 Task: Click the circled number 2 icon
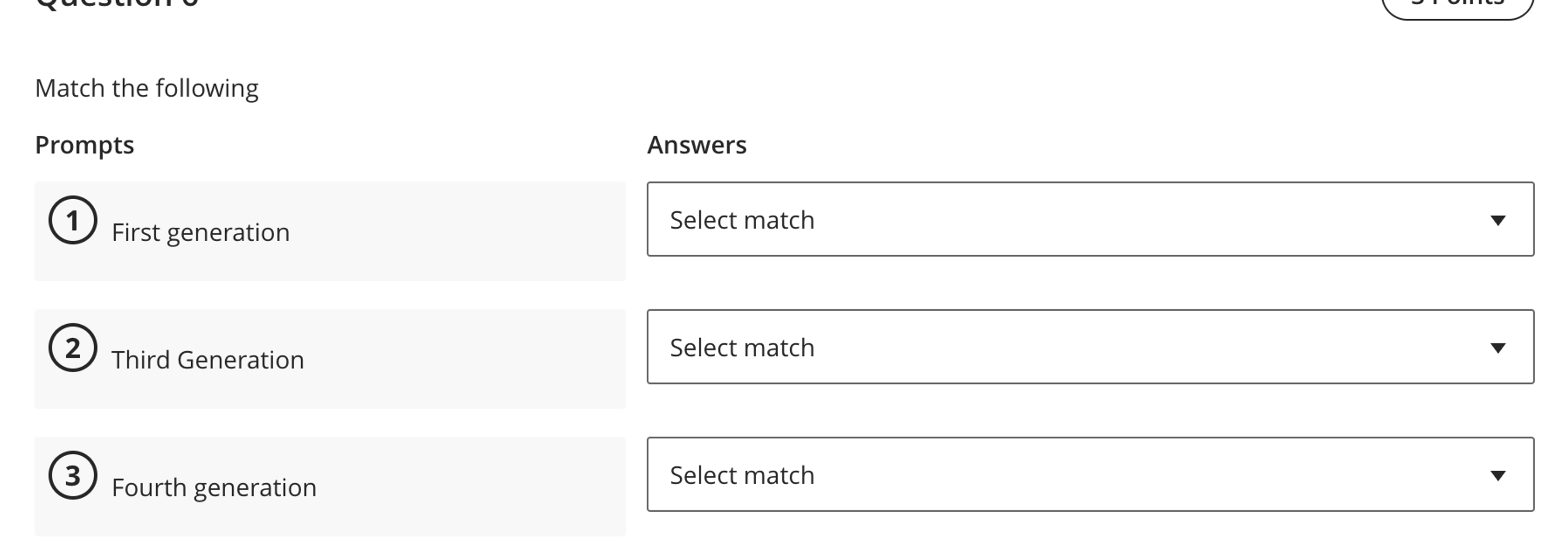[73, 348]
